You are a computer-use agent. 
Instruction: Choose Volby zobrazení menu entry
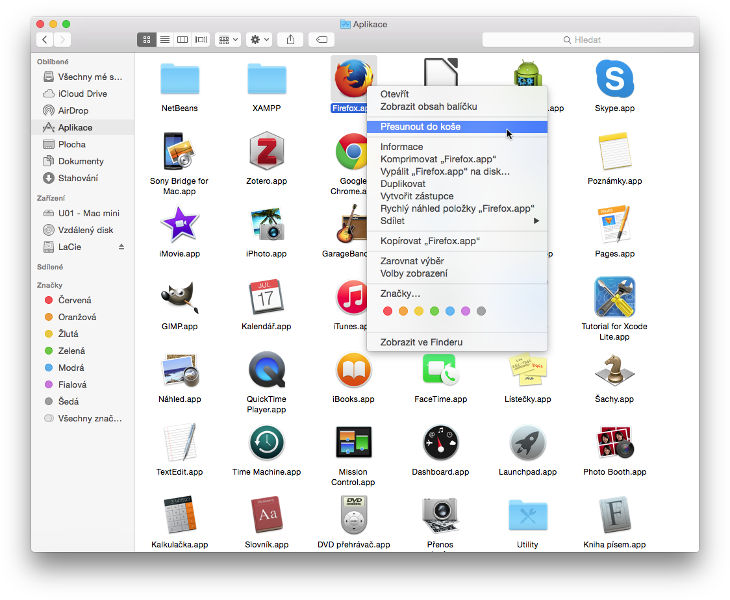point(414,273)
